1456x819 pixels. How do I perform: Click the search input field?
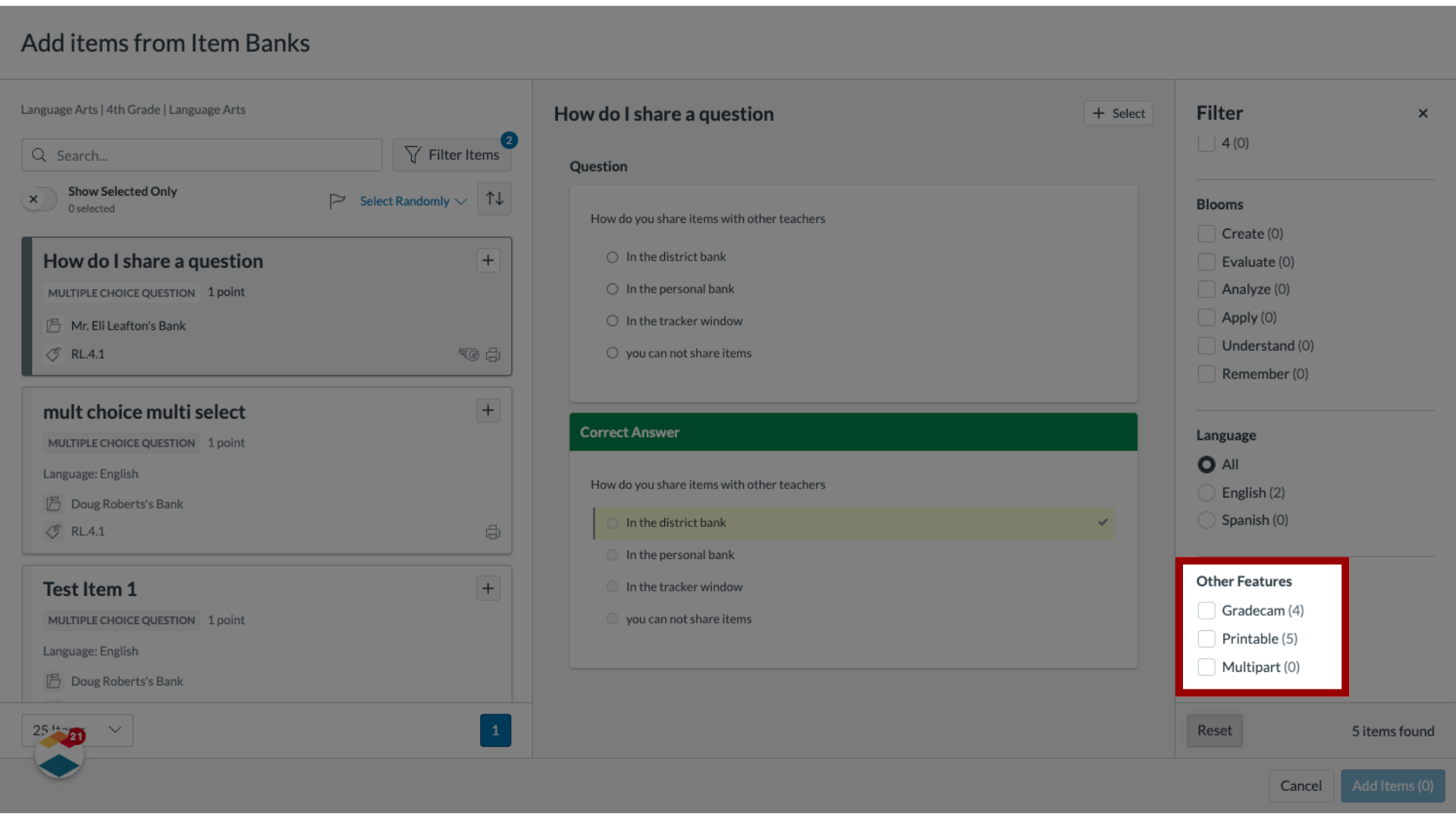tap(201, 155)
